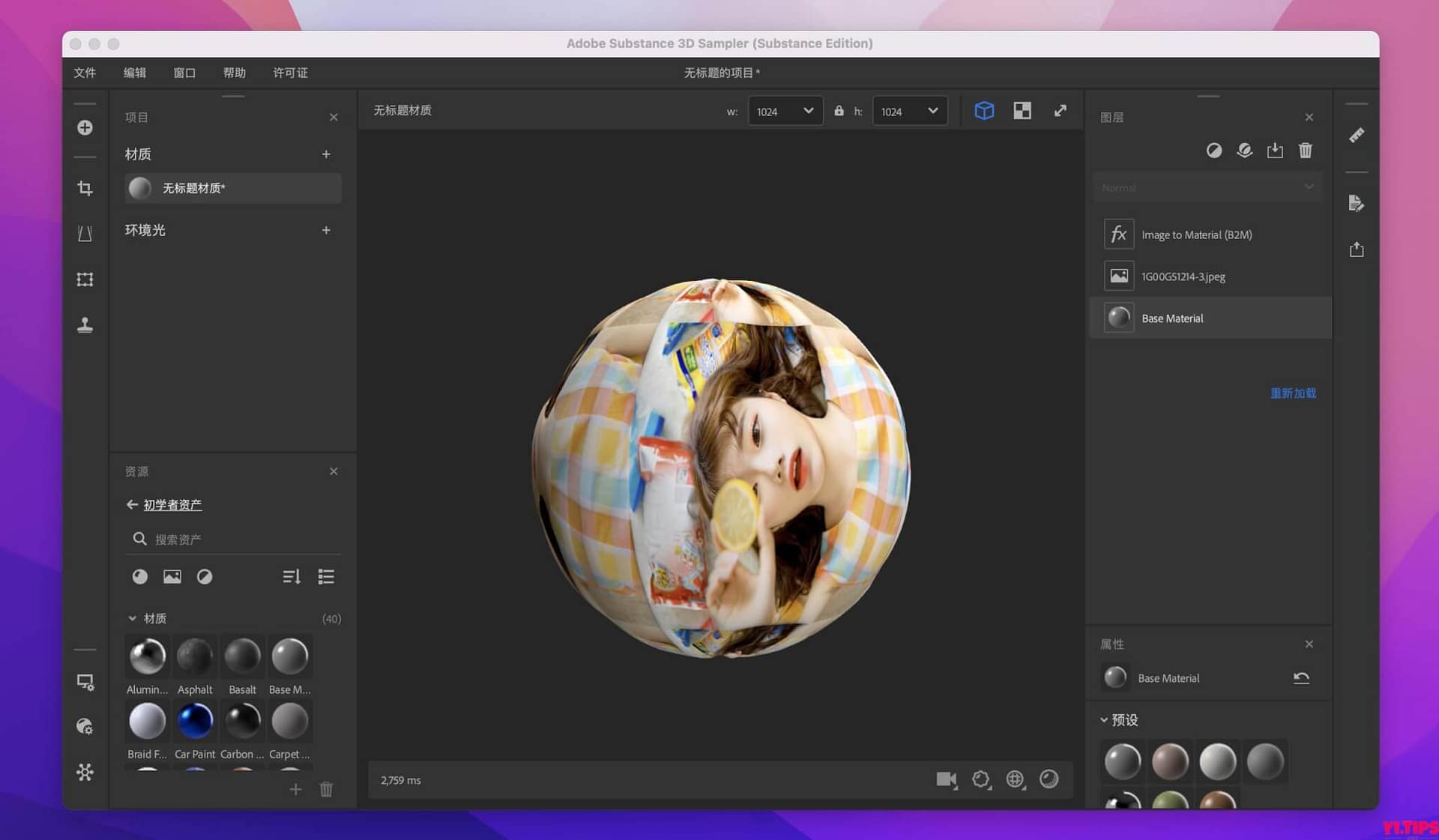
Task: Open the width 1024 dropdown
Action: [x=785, y=110]
